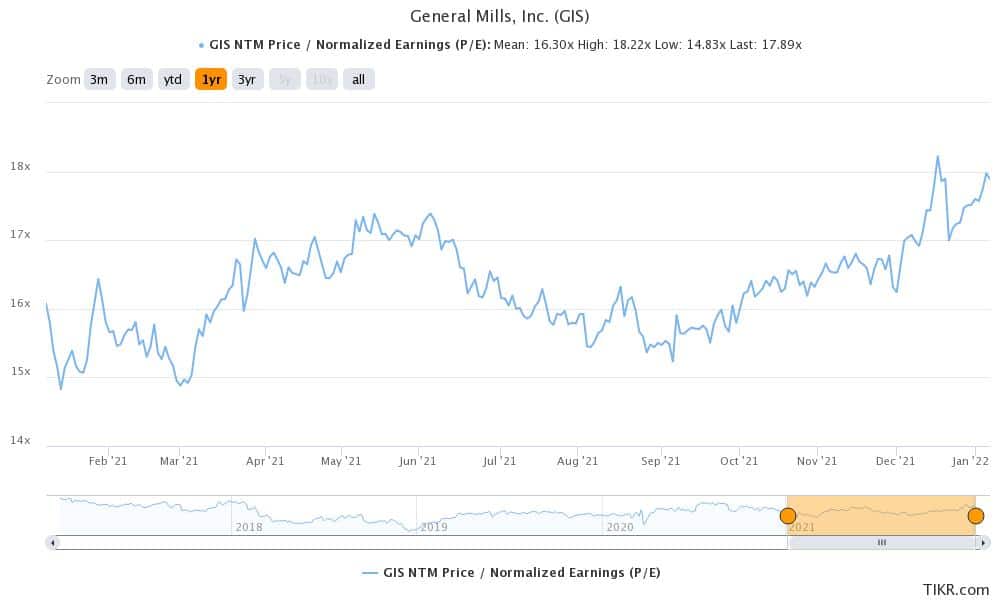
Task: Click the scrollbar right arrow
Action: click(x=984, y=543)
